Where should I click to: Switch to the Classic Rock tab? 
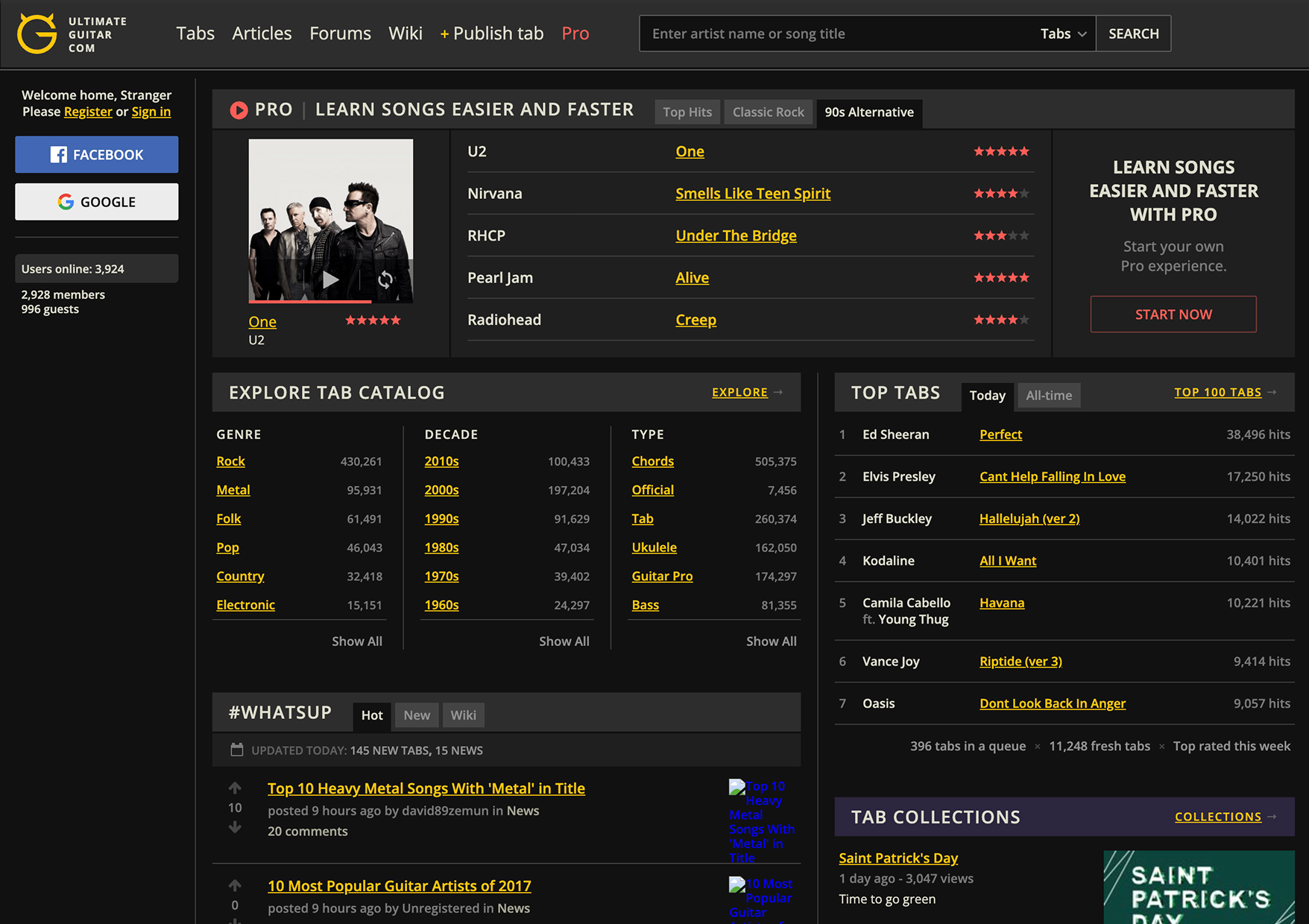[769, 113]
